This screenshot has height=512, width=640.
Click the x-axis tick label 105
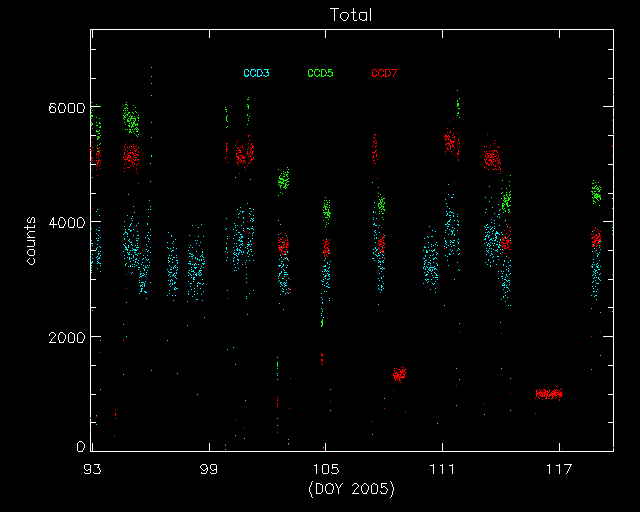tap(325, 468)
